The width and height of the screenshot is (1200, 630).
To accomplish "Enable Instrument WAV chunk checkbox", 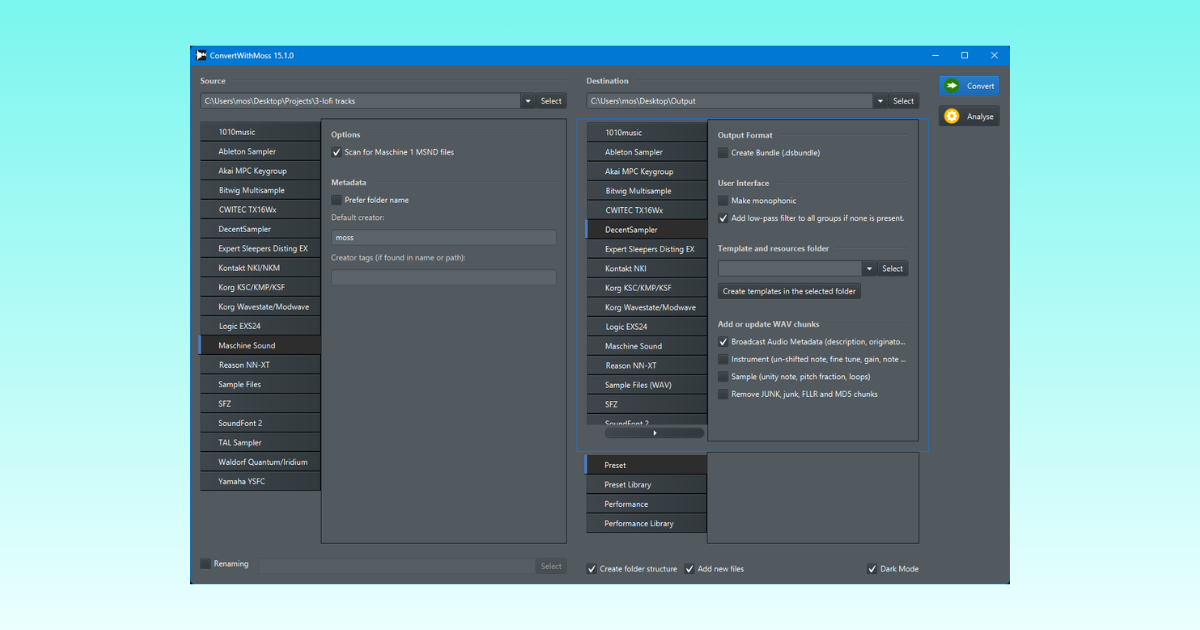I will click(x=723, y=359).
